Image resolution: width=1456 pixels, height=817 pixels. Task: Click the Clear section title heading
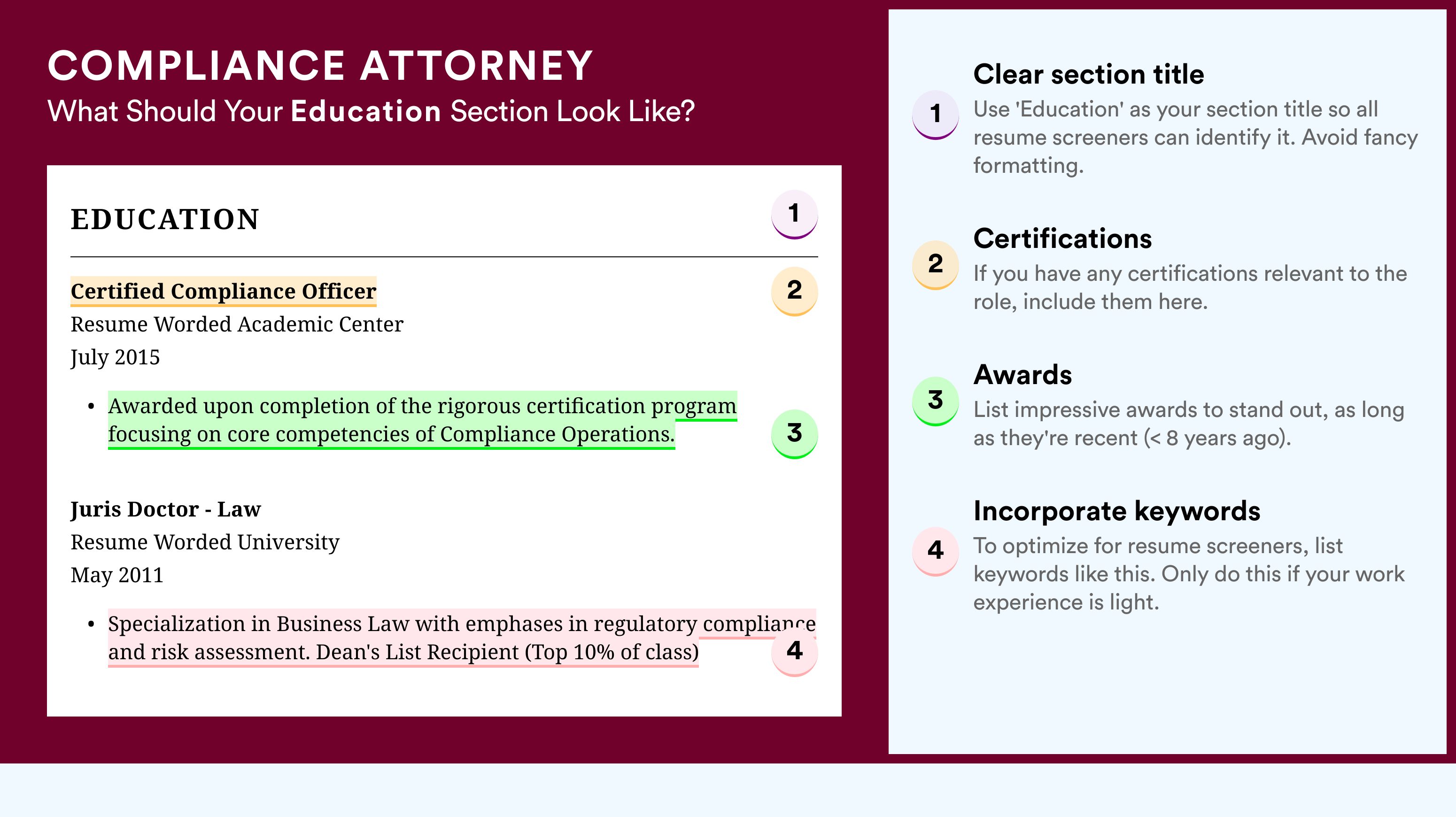click(x=1089, y=75)
